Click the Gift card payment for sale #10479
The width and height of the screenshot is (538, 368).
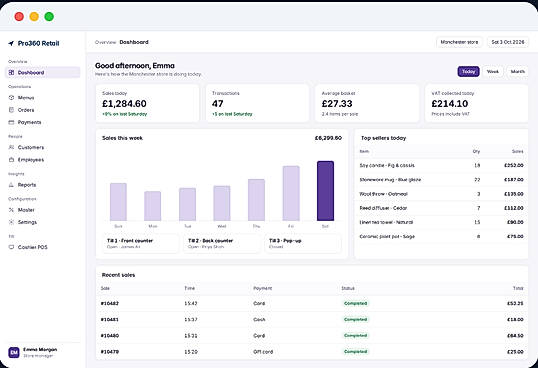[x=263, y=352]
